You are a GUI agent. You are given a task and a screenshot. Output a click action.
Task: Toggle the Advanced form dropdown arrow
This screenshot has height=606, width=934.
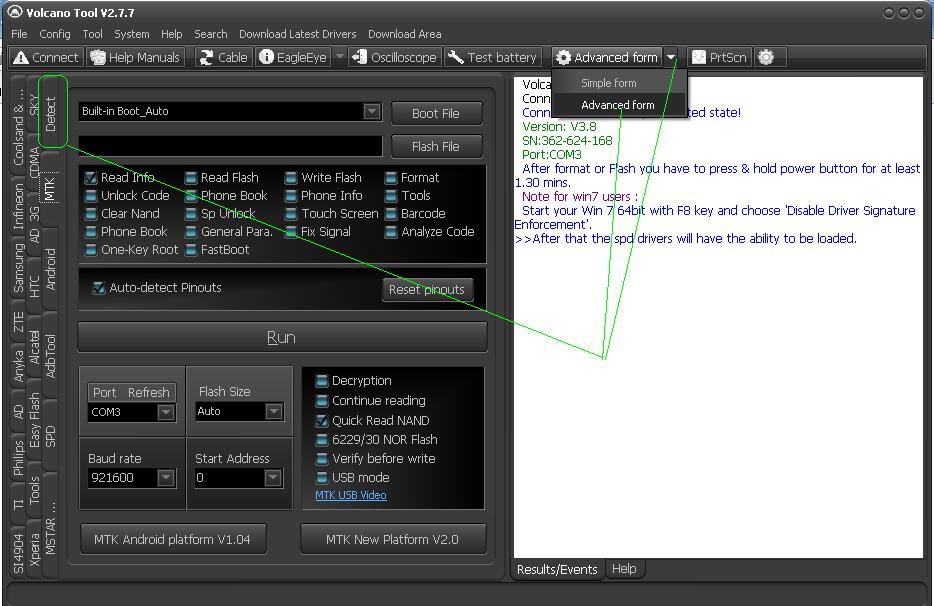[x=671, y=57]
